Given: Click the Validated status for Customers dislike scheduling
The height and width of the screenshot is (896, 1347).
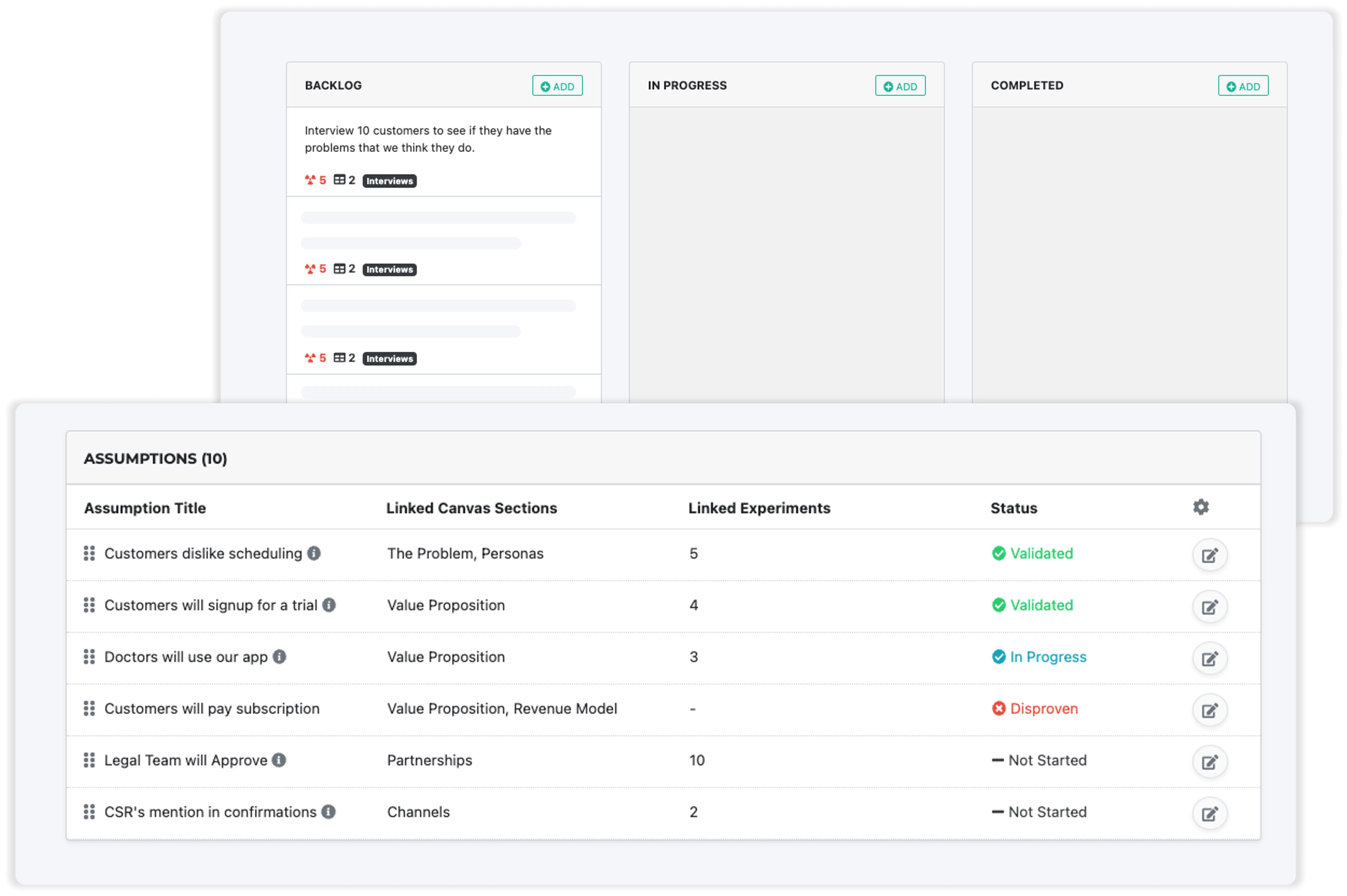Looking at the screenshot, I should tap(1032, 553).
